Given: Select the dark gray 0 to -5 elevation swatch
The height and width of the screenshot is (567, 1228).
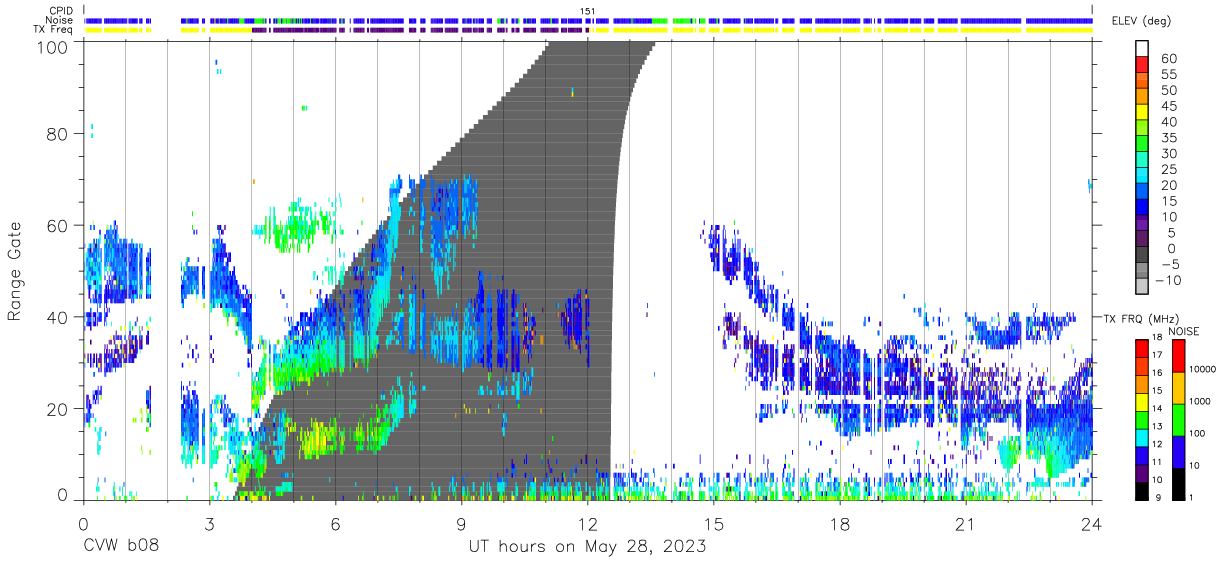Looking at the screenshot, I should click(x=1142, y=256).
